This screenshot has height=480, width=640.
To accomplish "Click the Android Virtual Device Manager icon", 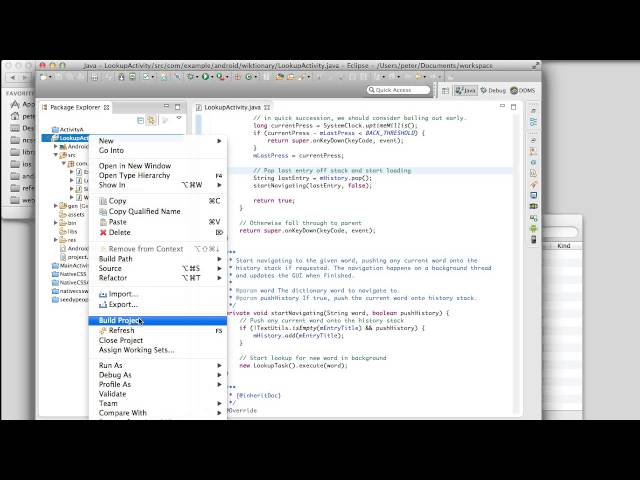I will [132, 77].
